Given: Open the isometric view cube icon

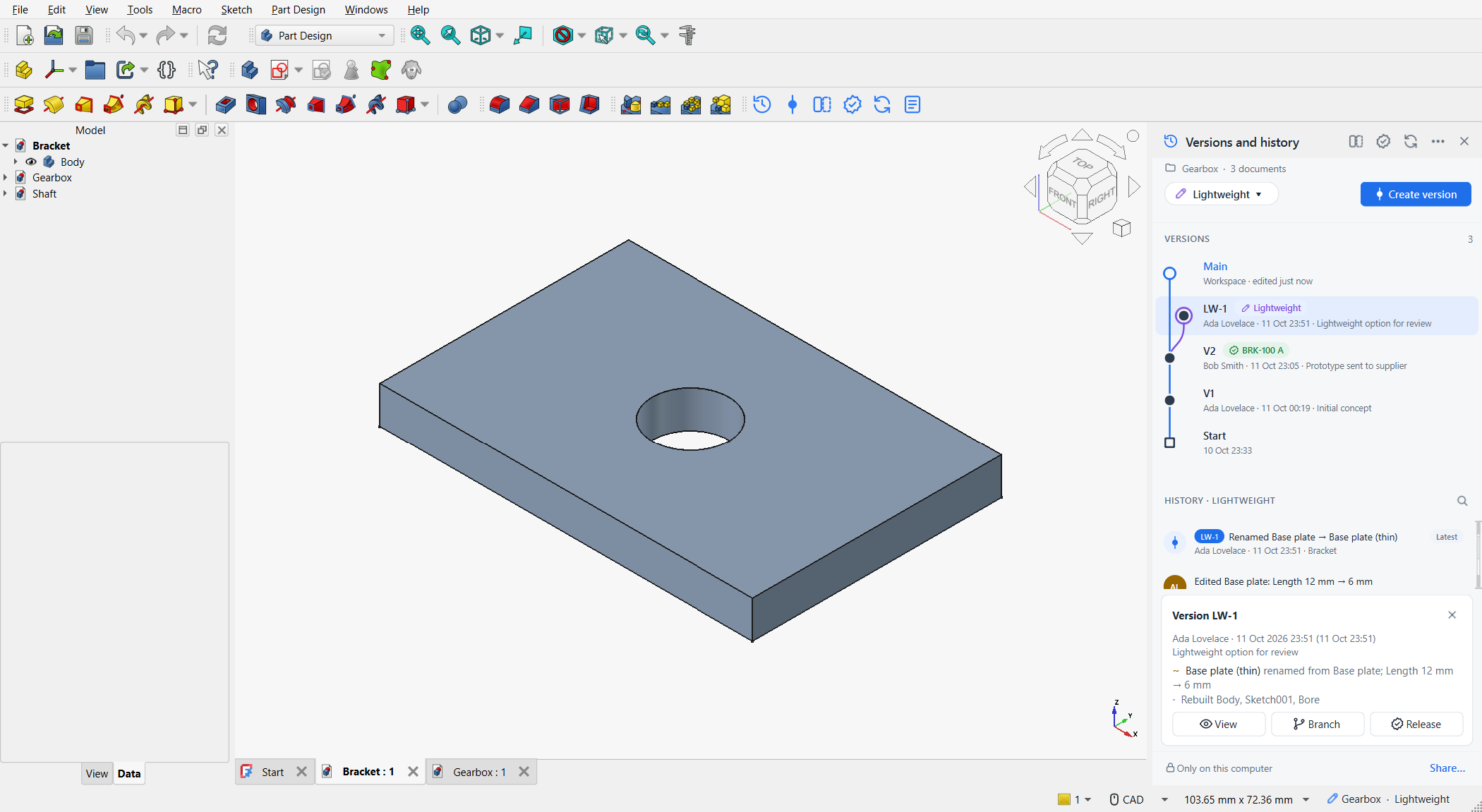Looking at the screenshot, I should [481, 35].
